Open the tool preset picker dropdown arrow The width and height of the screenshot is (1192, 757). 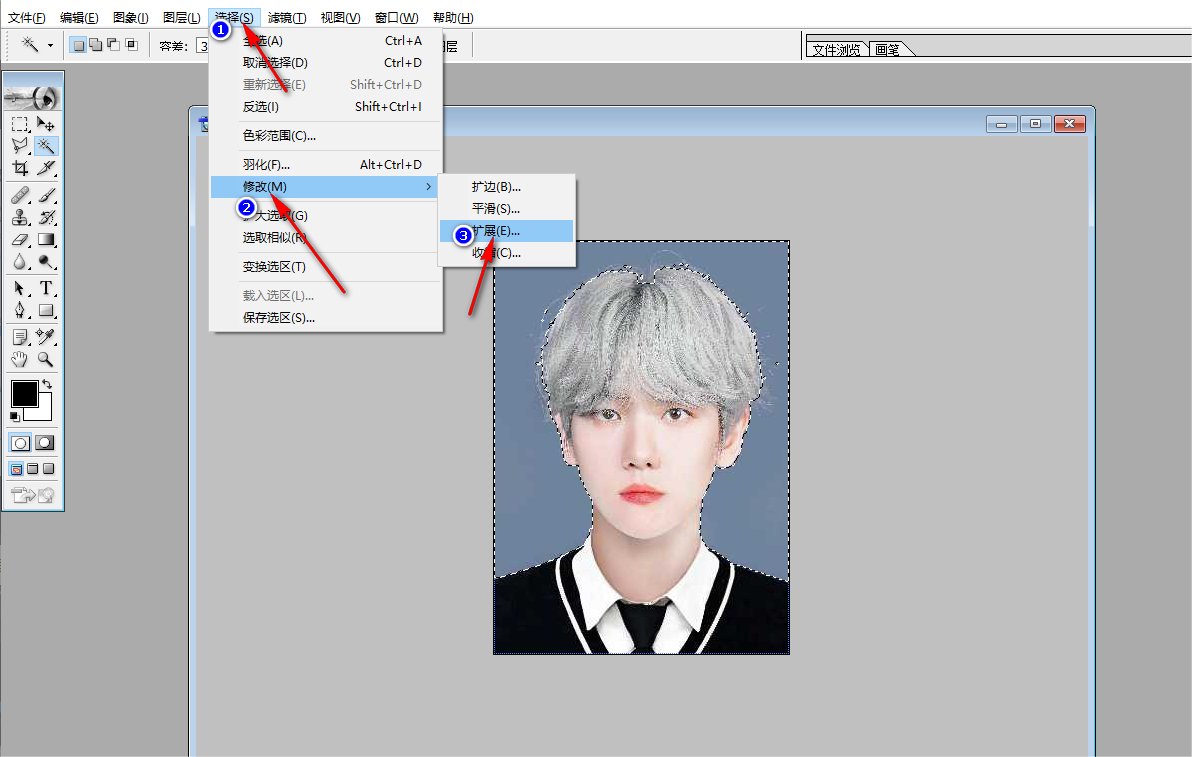50,46
